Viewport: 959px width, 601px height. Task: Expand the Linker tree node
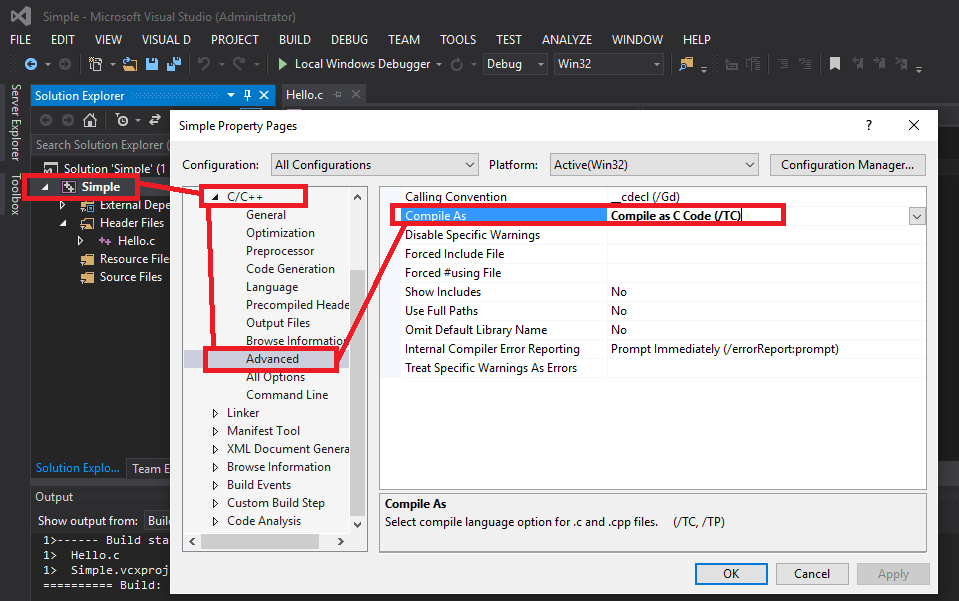215,413
